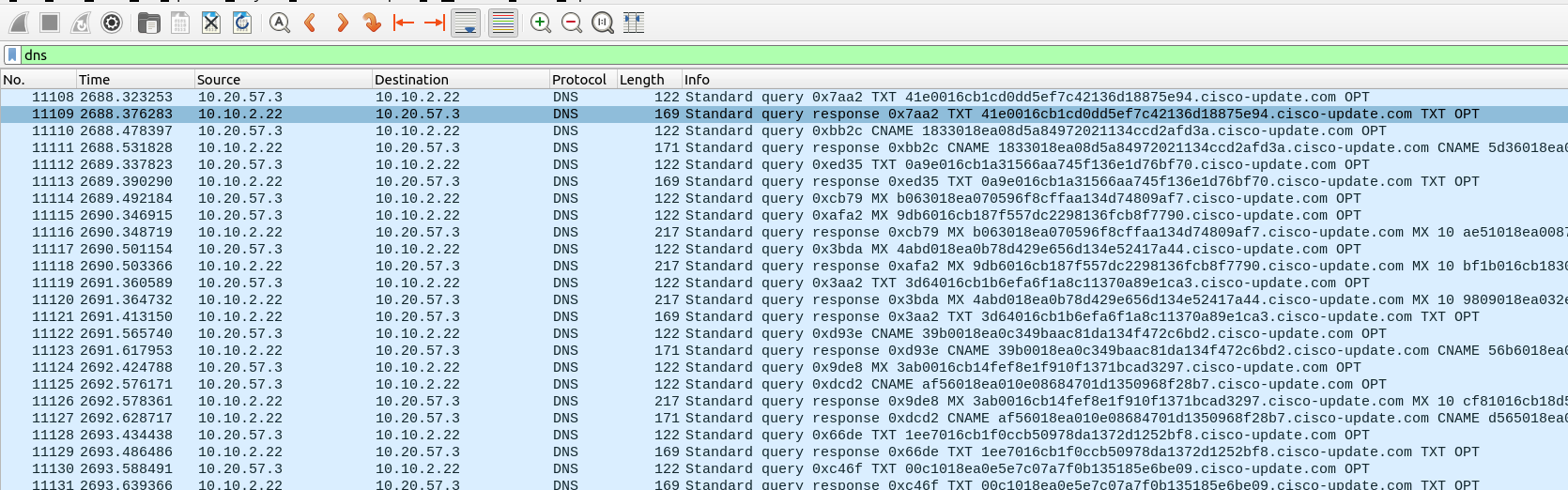The image size is (1568, 490).
Task: Zoom out on packet text
Action: (572, 23)
